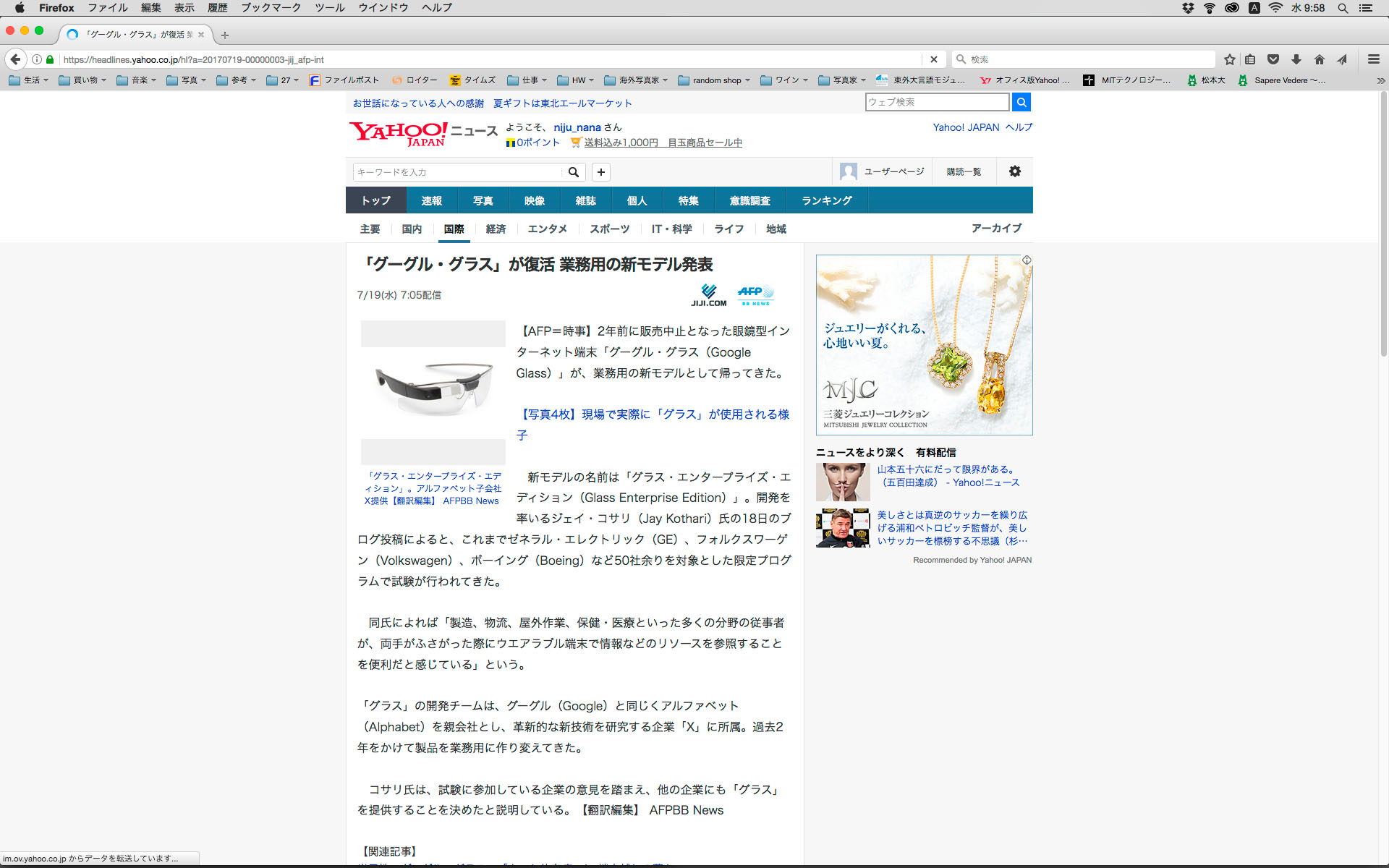Click the blue web search magnifier button
1389x868 pixels.
pyautogui.click(x=1021, y=102)
